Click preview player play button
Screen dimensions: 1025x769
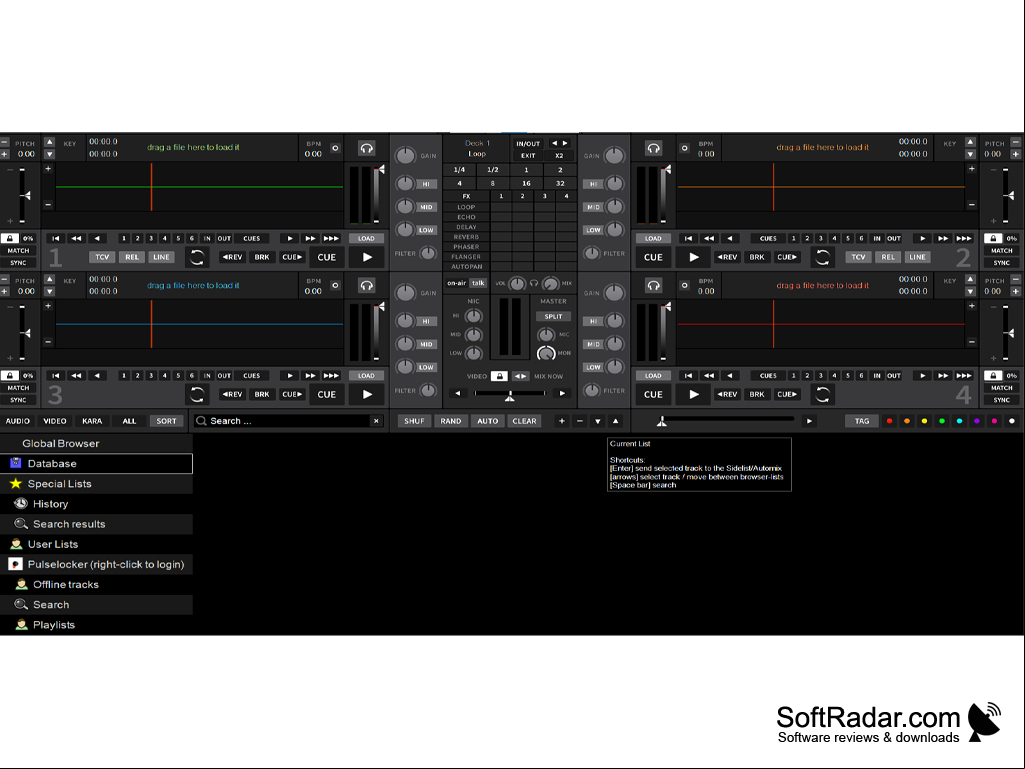coord(809,421)
